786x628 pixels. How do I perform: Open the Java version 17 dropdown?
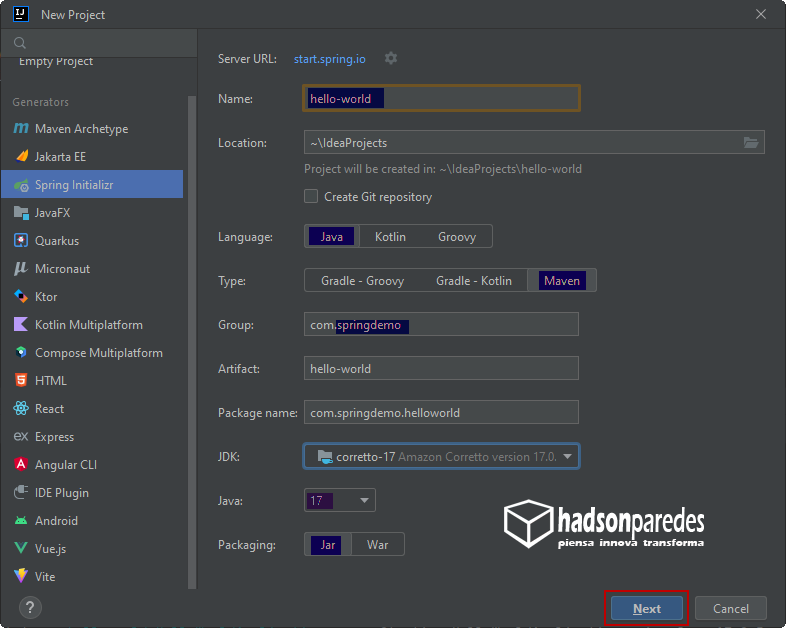pyautogui.click(x=339, y=500)
